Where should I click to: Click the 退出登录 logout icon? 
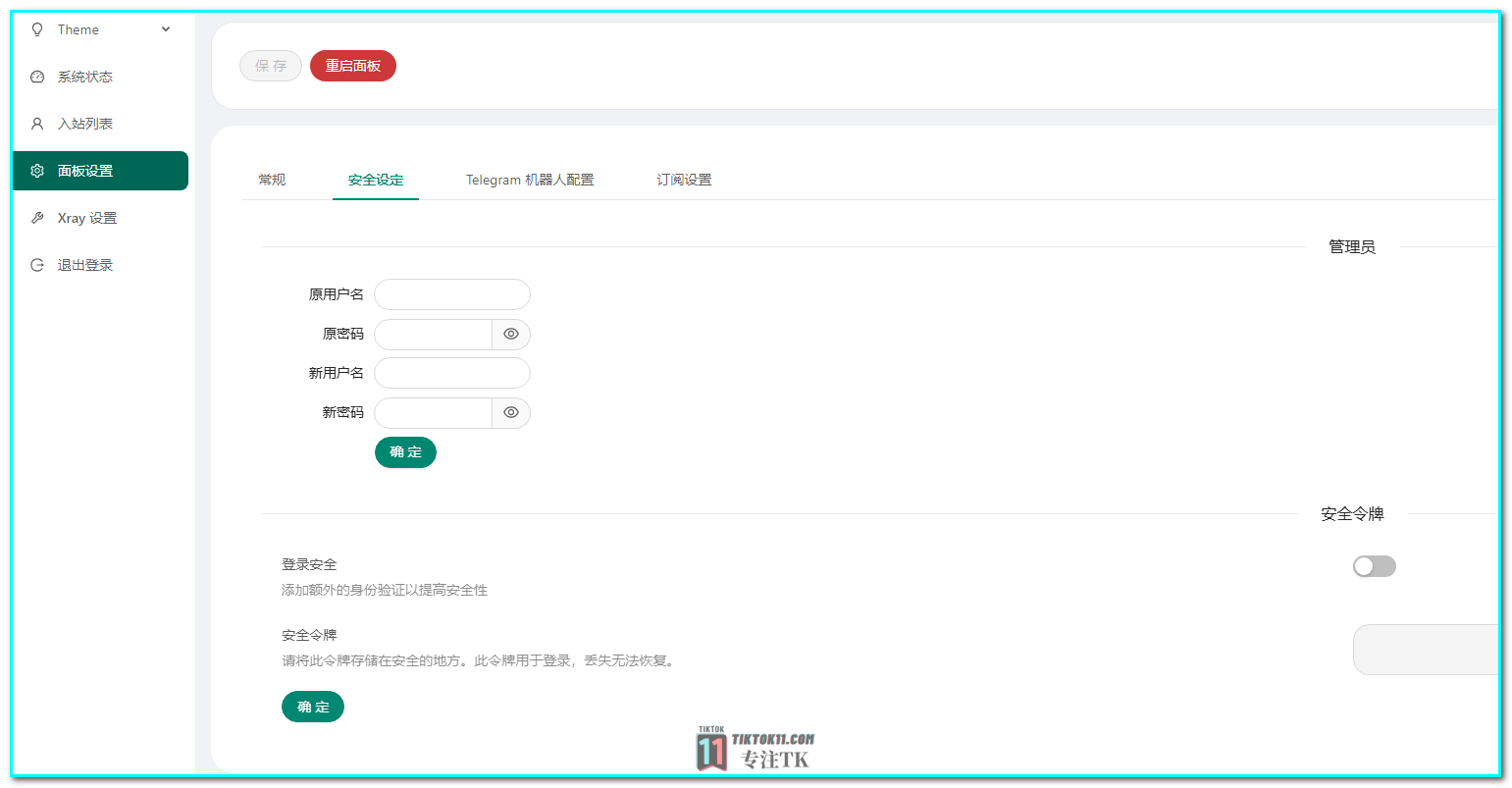point(37,265)
